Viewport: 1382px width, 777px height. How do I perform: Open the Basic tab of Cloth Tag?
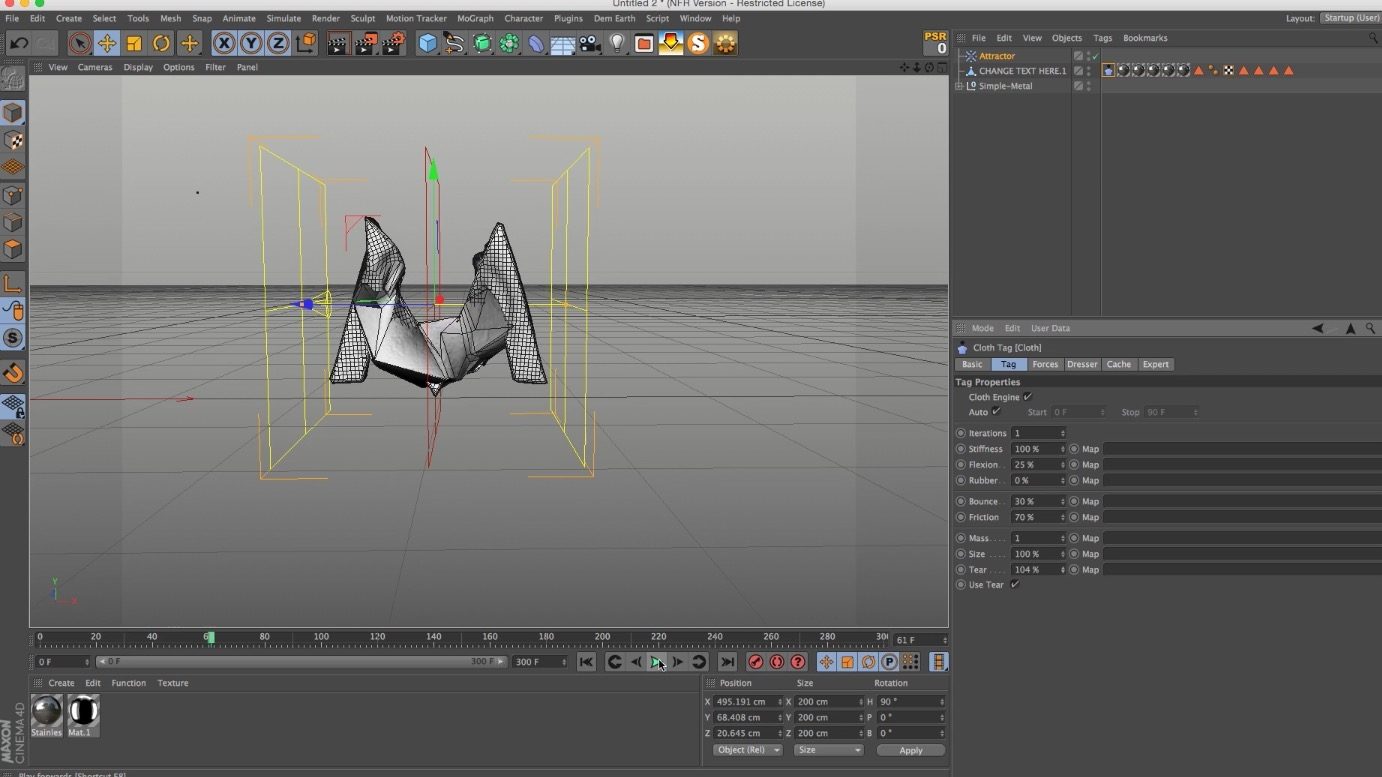[972, 364]
